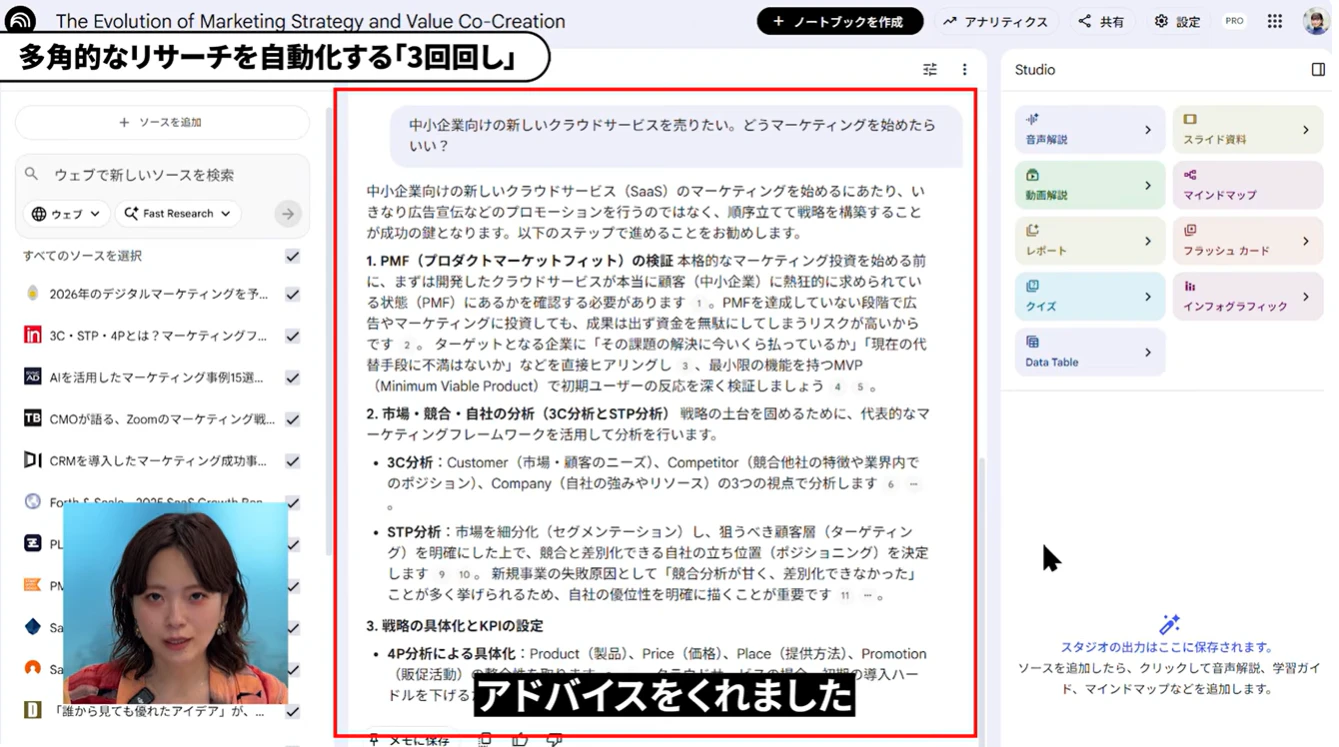Open citation 1 in PMF paragraph
This screenshot has height=747, width=1339.
pos(700,303)
